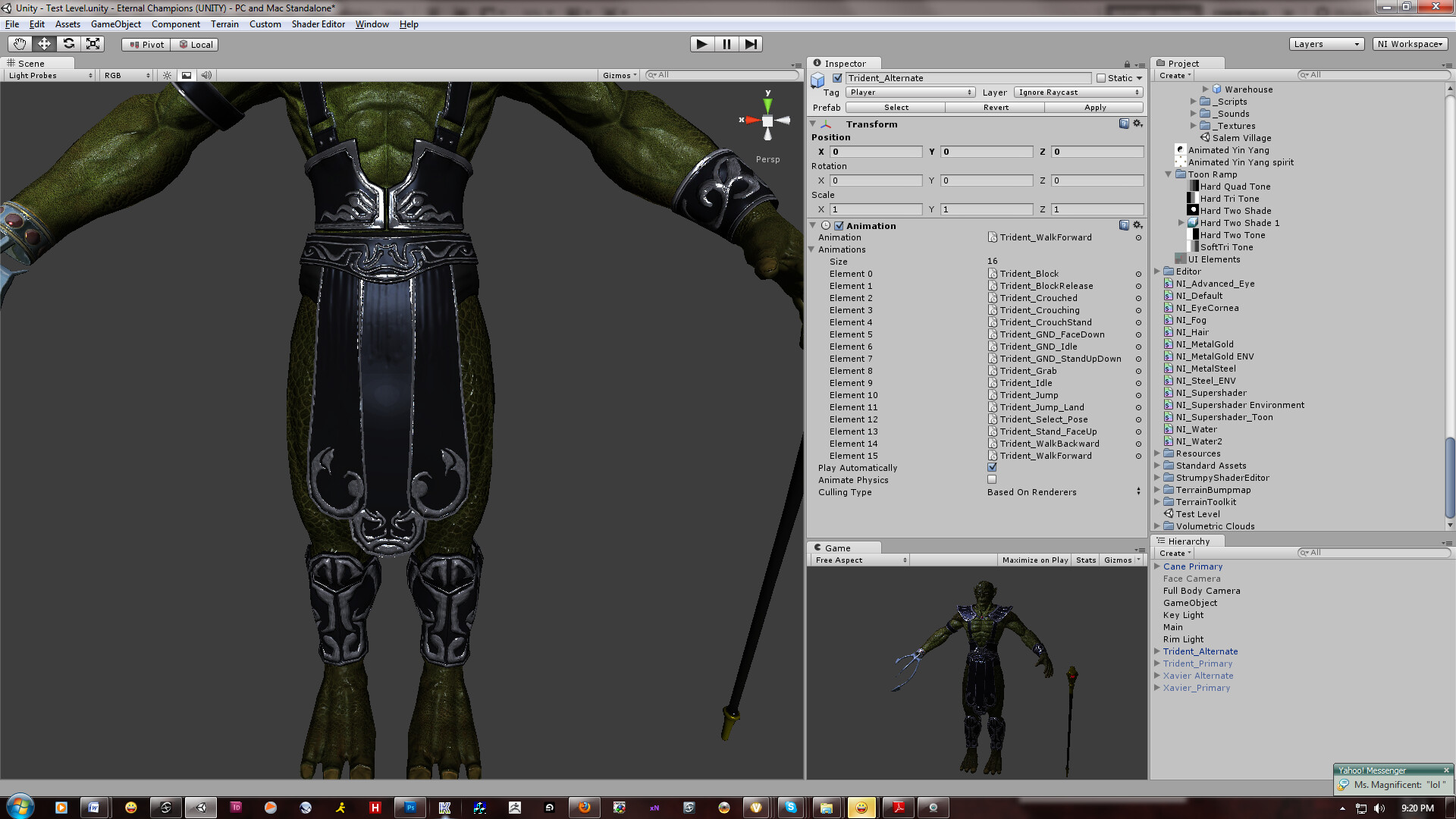Click Apply to save prefab changes
Screen dimensions: 1456x819
coord(1094,107)
